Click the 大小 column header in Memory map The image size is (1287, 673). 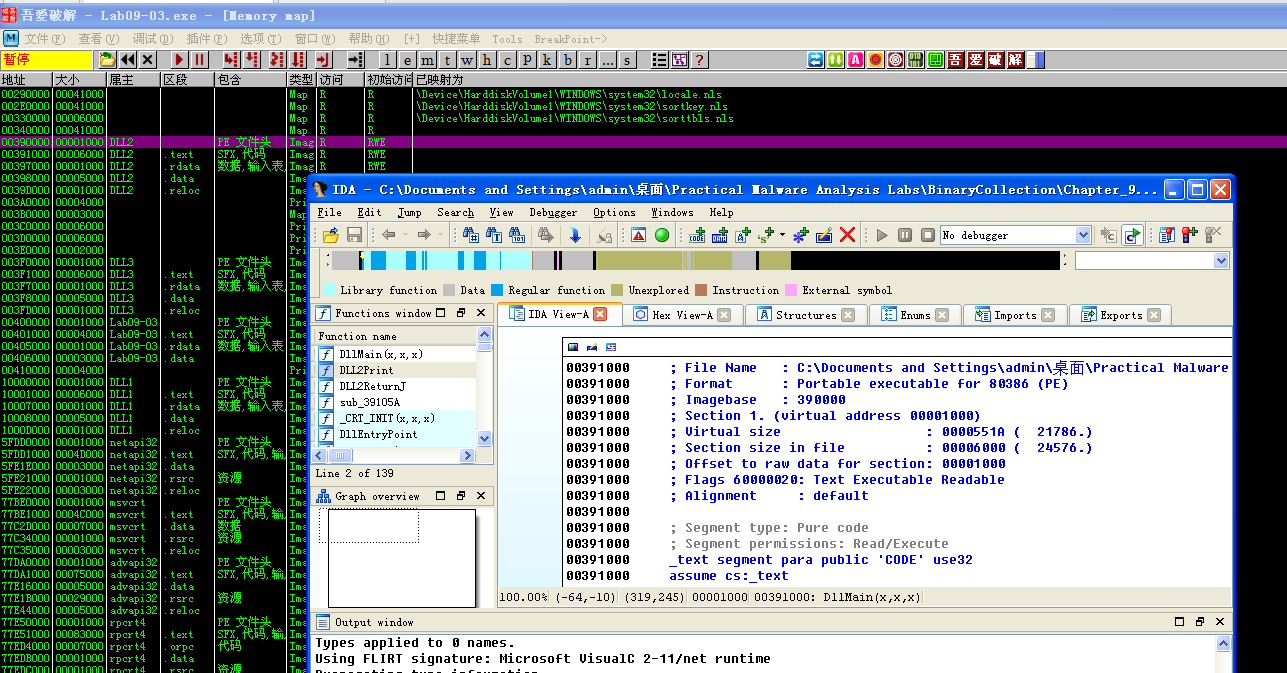pos(80,79)
